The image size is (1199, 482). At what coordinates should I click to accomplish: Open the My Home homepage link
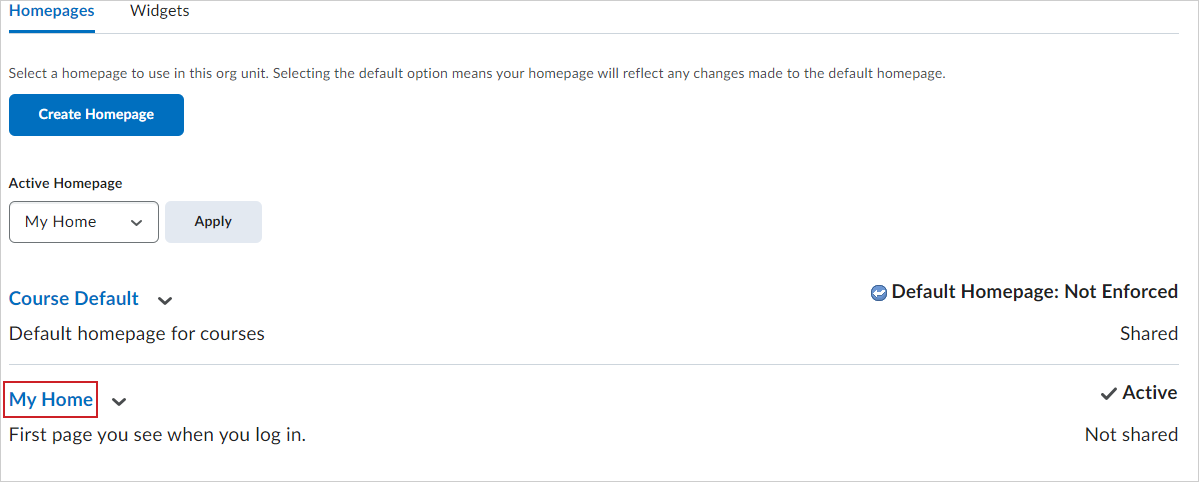(x=51, y=399)
